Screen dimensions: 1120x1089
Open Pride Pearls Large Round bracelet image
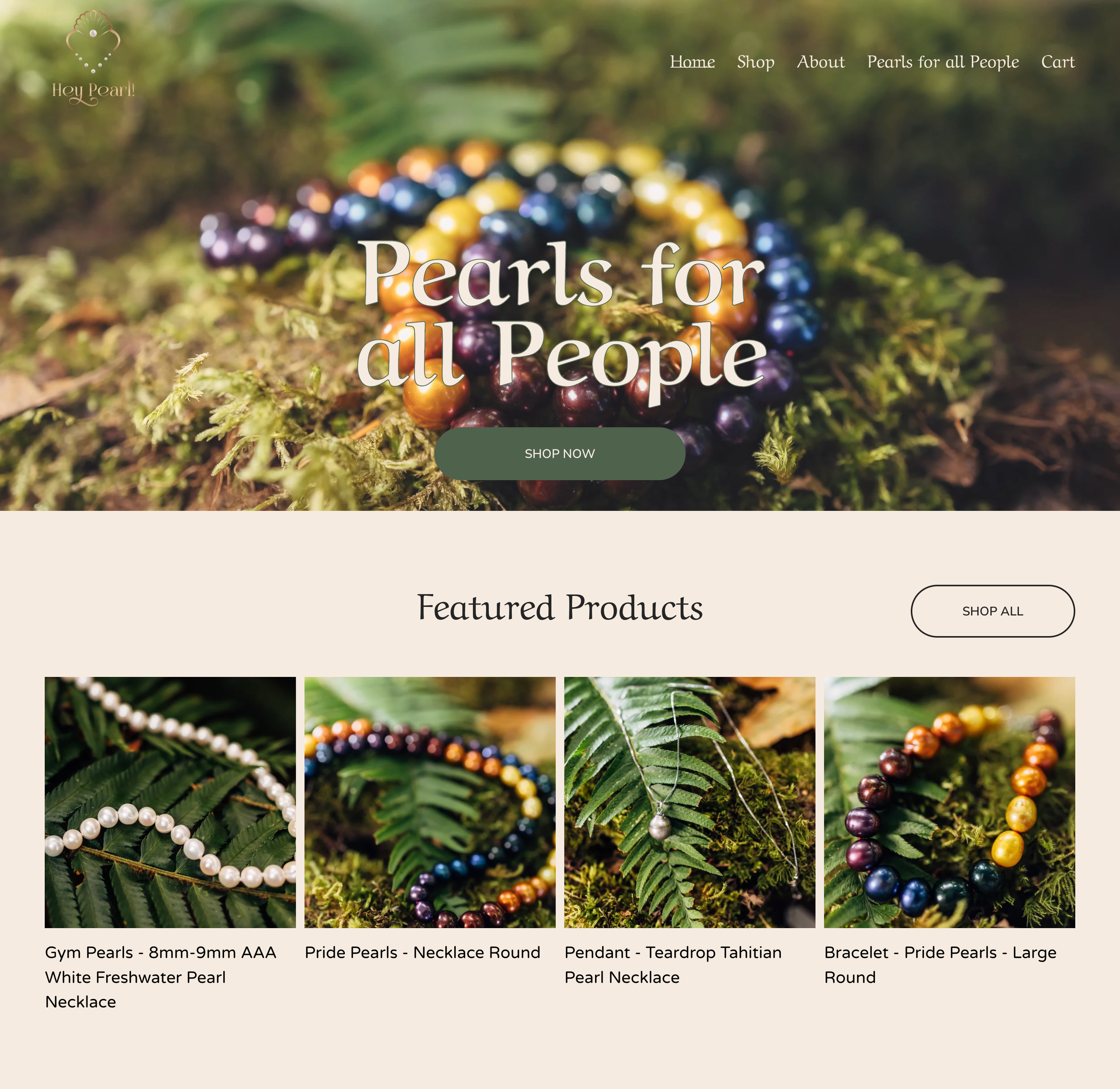pyautogui.click(x=950, y=802)
